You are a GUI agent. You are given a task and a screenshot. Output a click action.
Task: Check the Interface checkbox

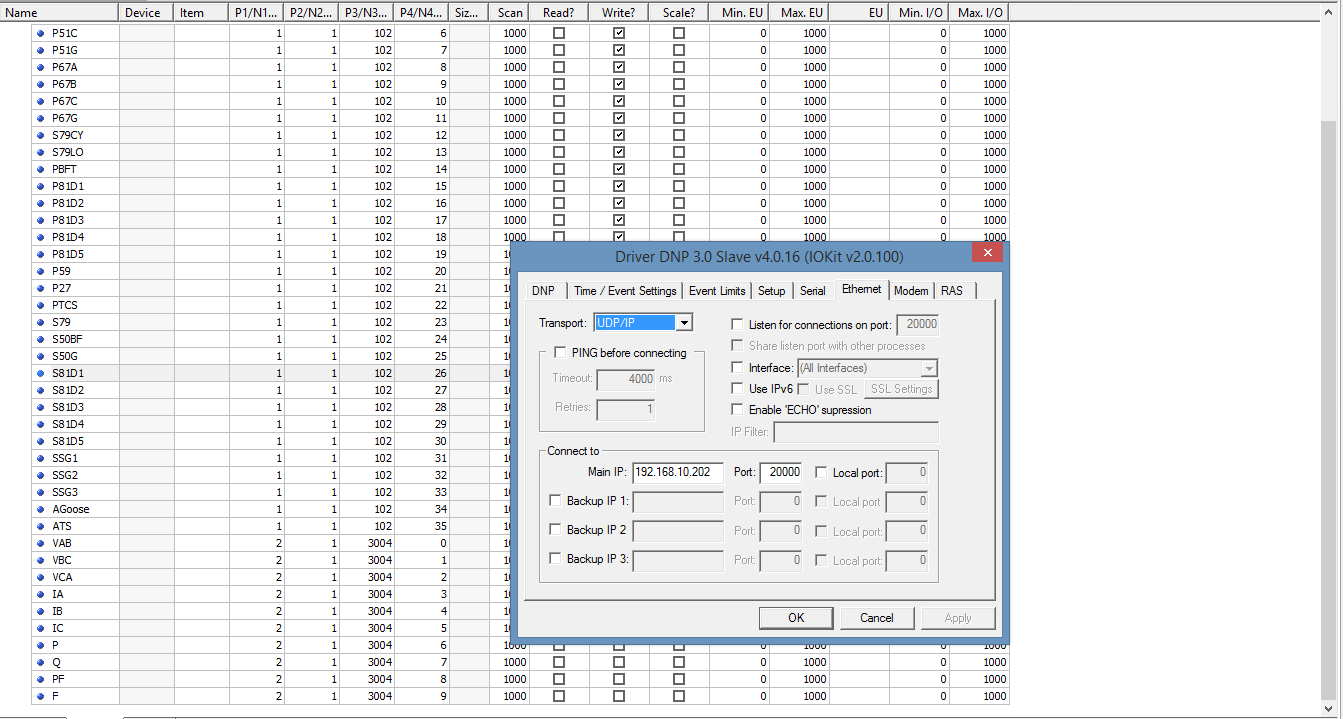click(x=738, y=368)
